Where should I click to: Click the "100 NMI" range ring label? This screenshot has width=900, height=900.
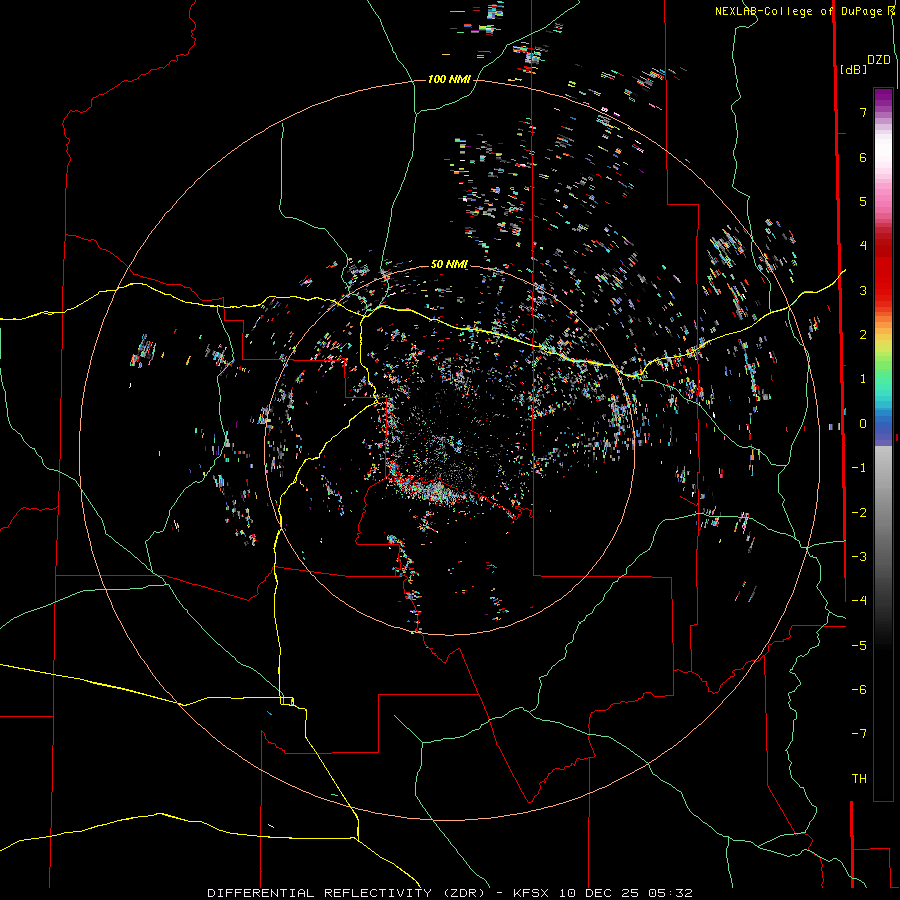point(449,79)
